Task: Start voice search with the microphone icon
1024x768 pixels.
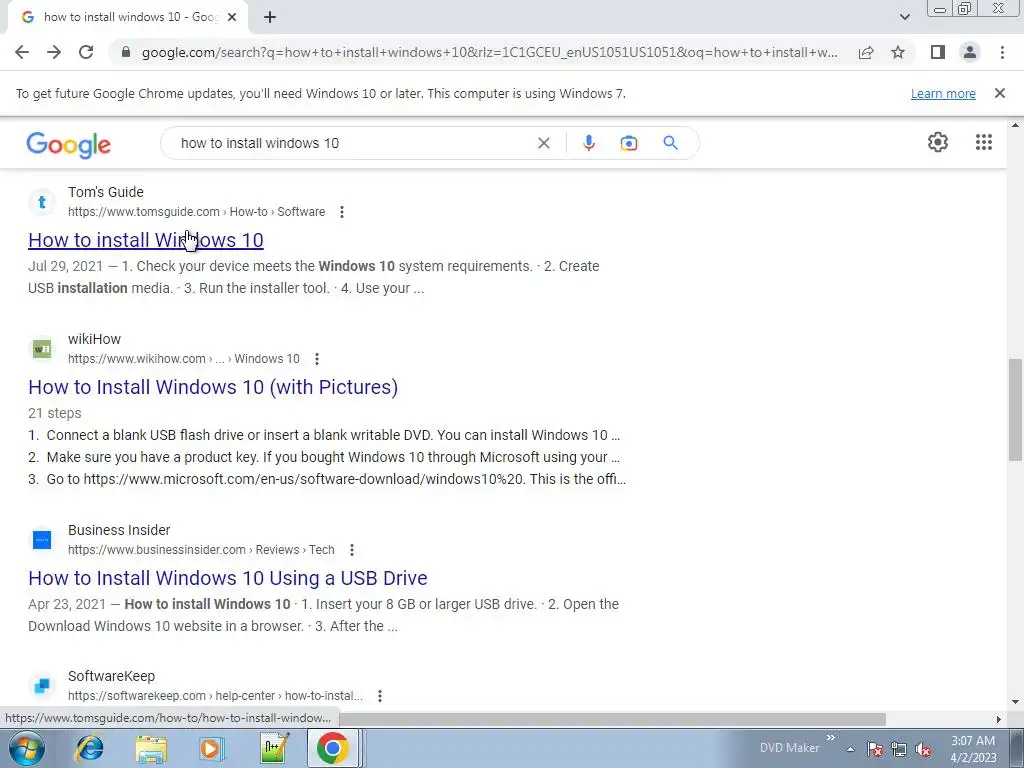Action: 588,143
